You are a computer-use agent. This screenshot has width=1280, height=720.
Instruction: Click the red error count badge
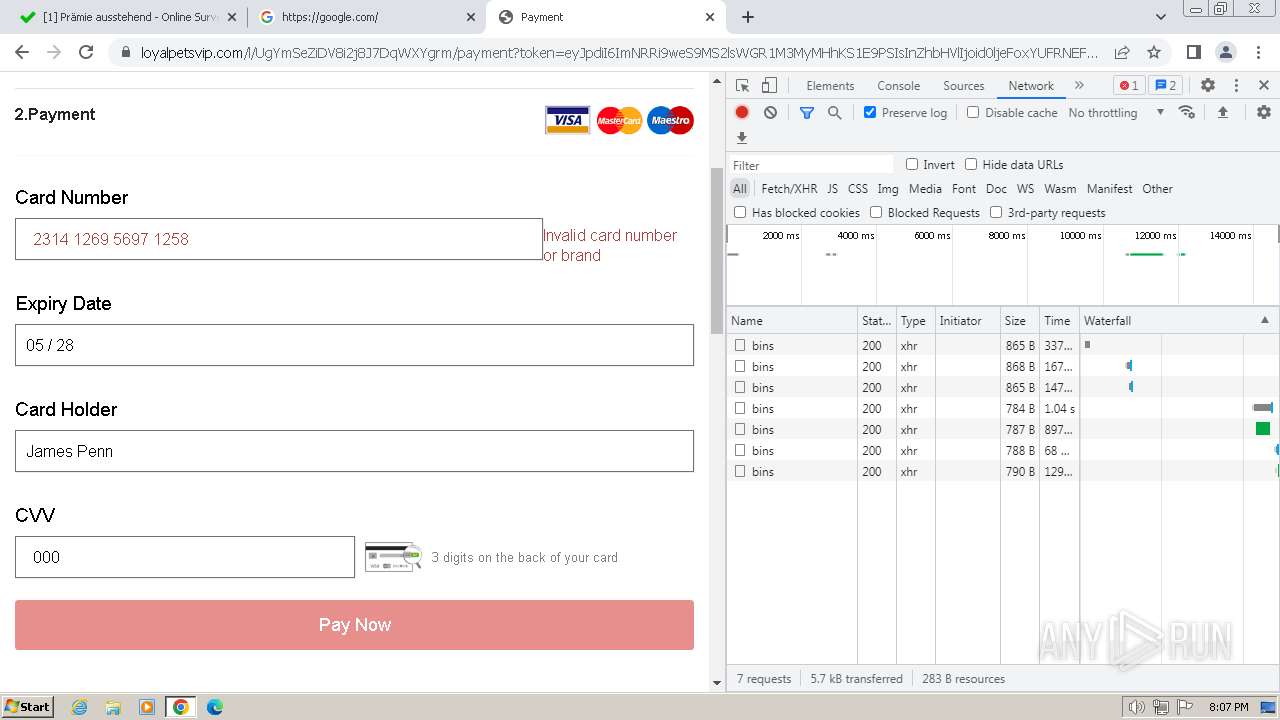[x=1129, y=86]
